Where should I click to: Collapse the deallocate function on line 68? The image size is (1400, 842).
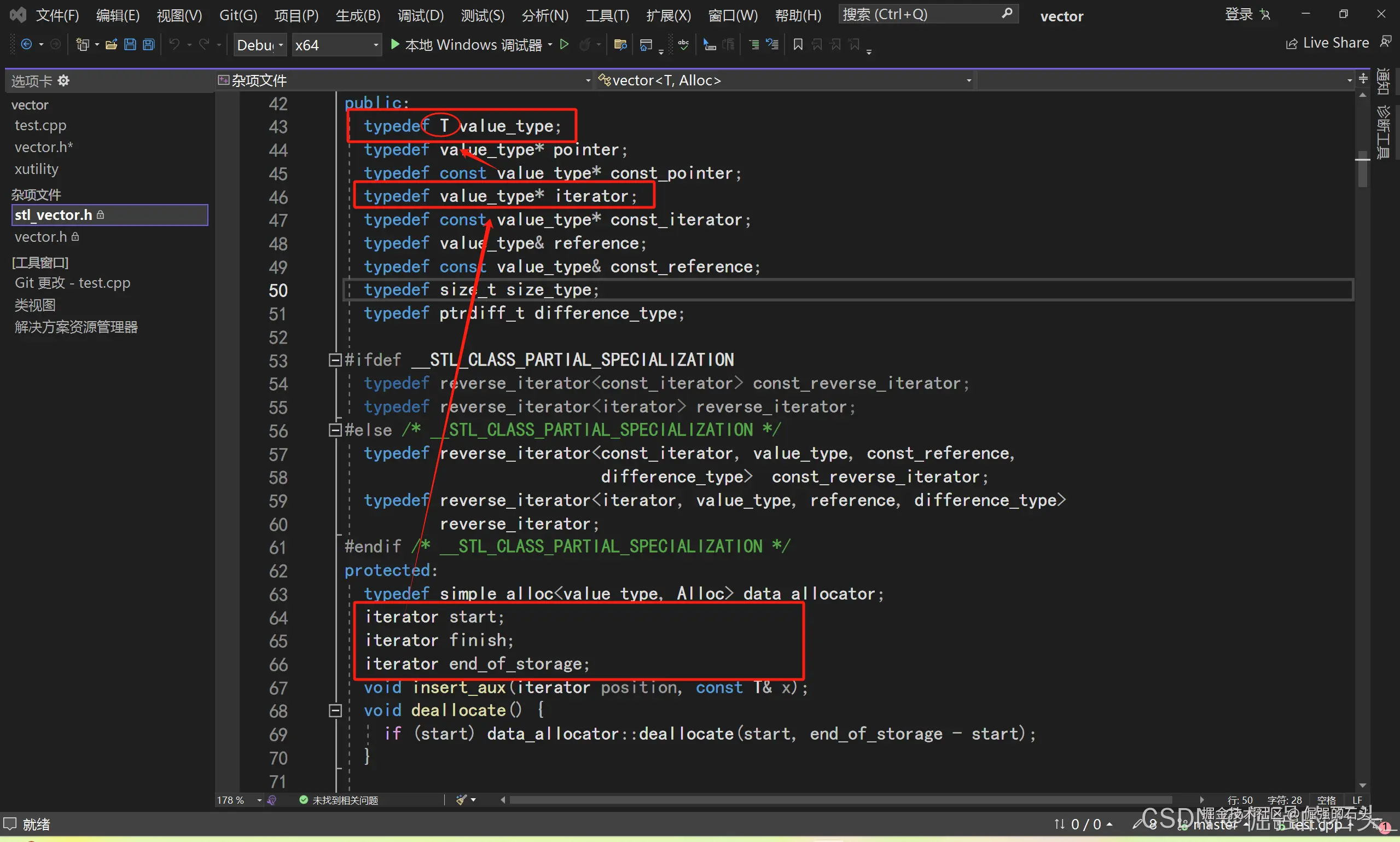tap(335, 710)
